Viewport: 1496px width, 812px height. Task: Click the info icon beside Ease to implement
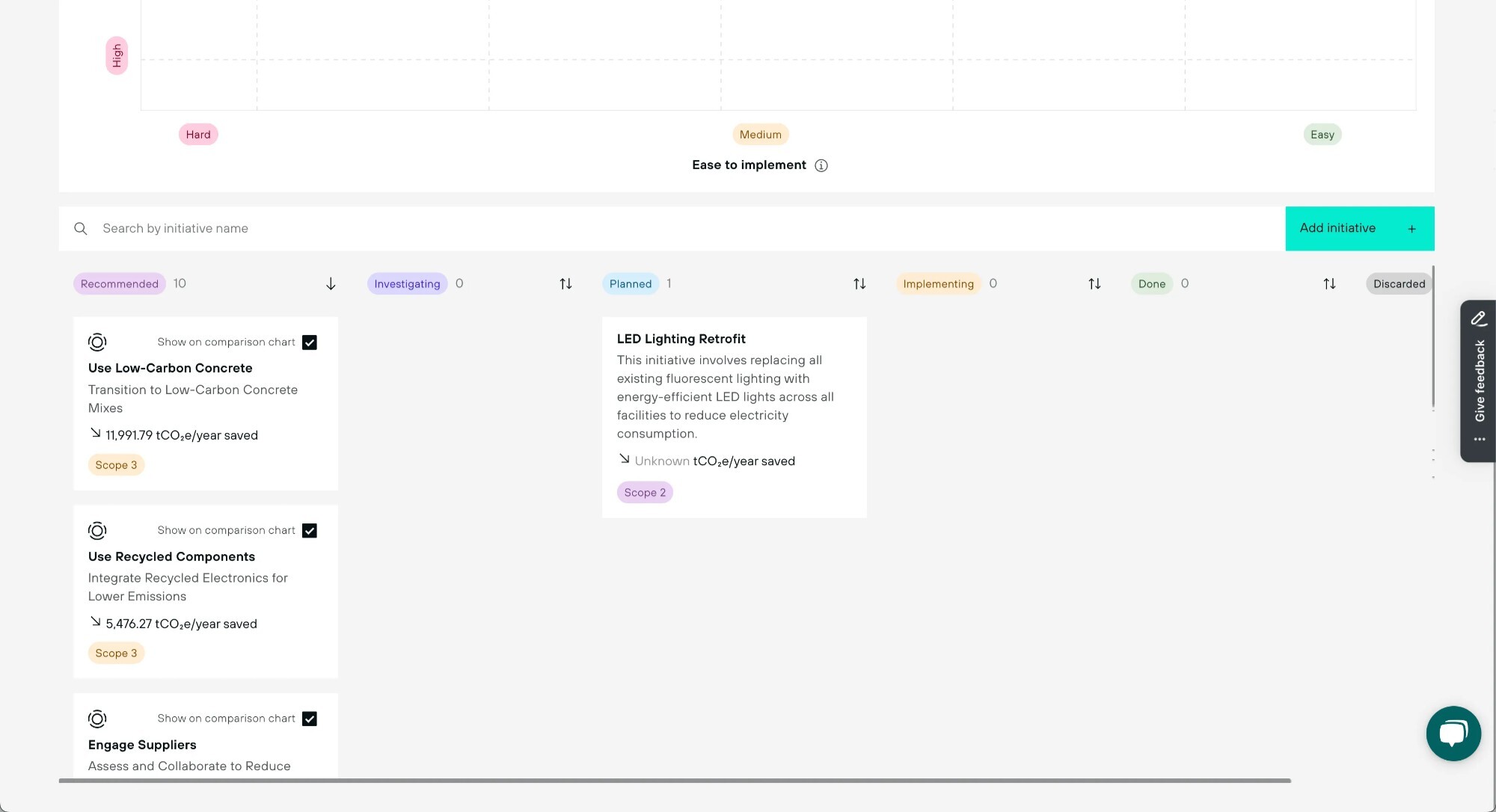click(x=821, y=165)
